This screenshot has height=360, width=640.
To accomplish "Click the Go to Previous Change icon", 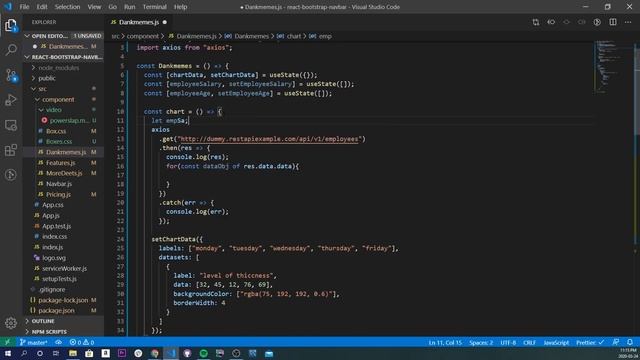I will [551, 22].
